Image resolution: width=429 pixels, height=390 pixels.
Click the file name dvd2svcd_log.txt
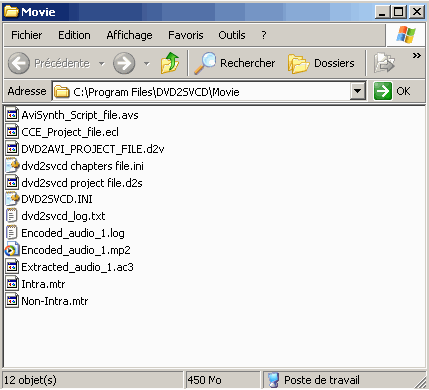[63, 217]
